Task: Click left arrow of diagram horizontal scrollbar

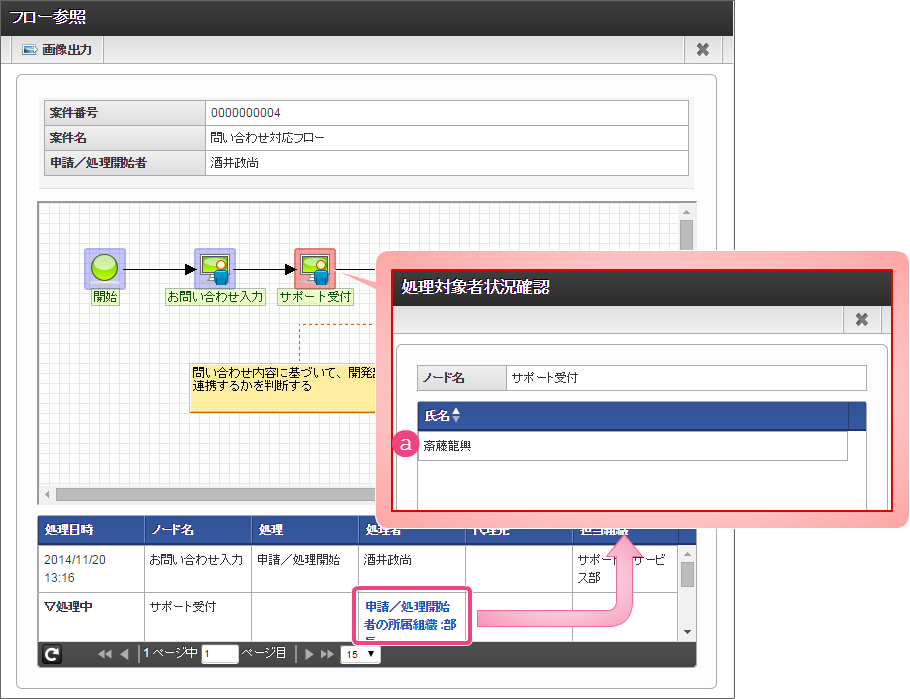Action: coord(47,495)
